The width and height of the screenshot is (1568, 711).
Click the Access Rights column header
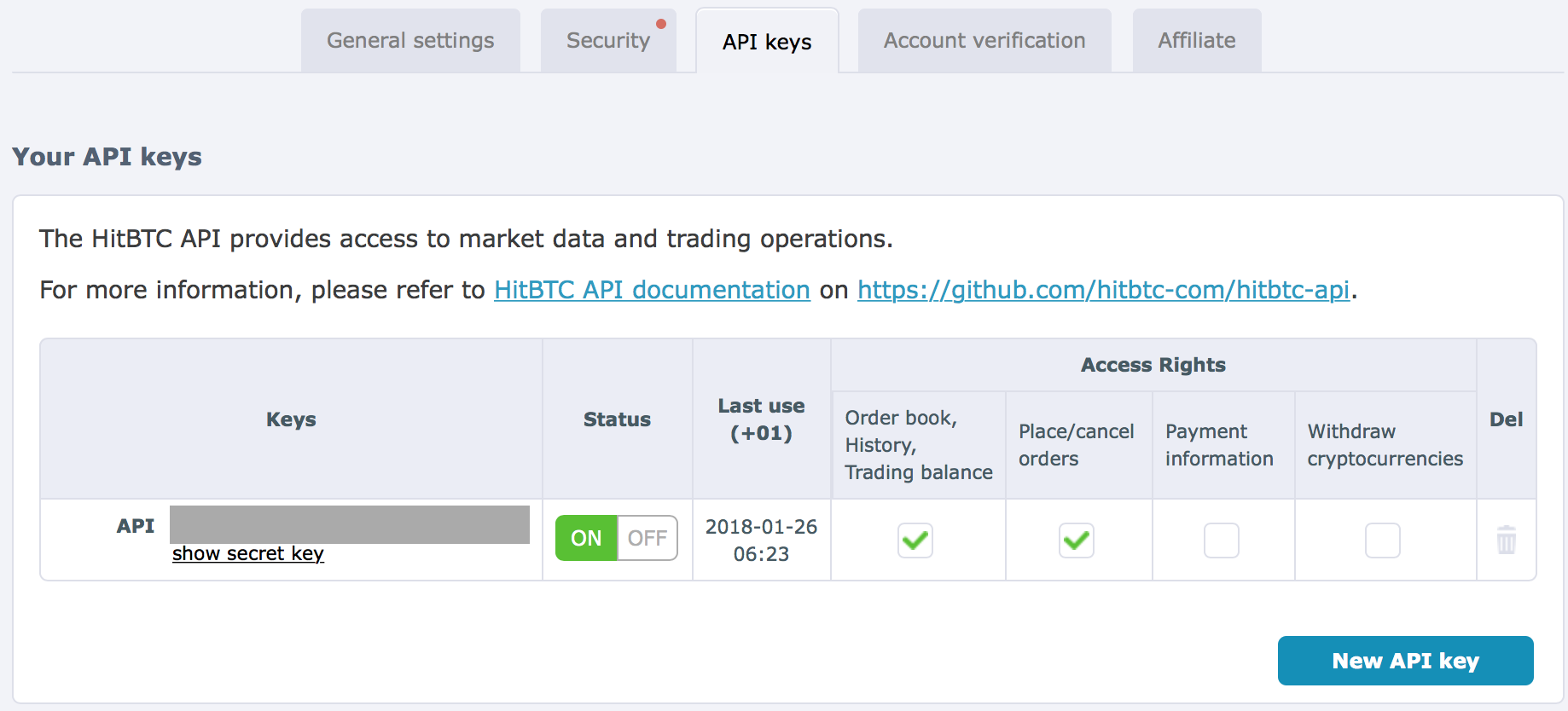pos(1153,365)
